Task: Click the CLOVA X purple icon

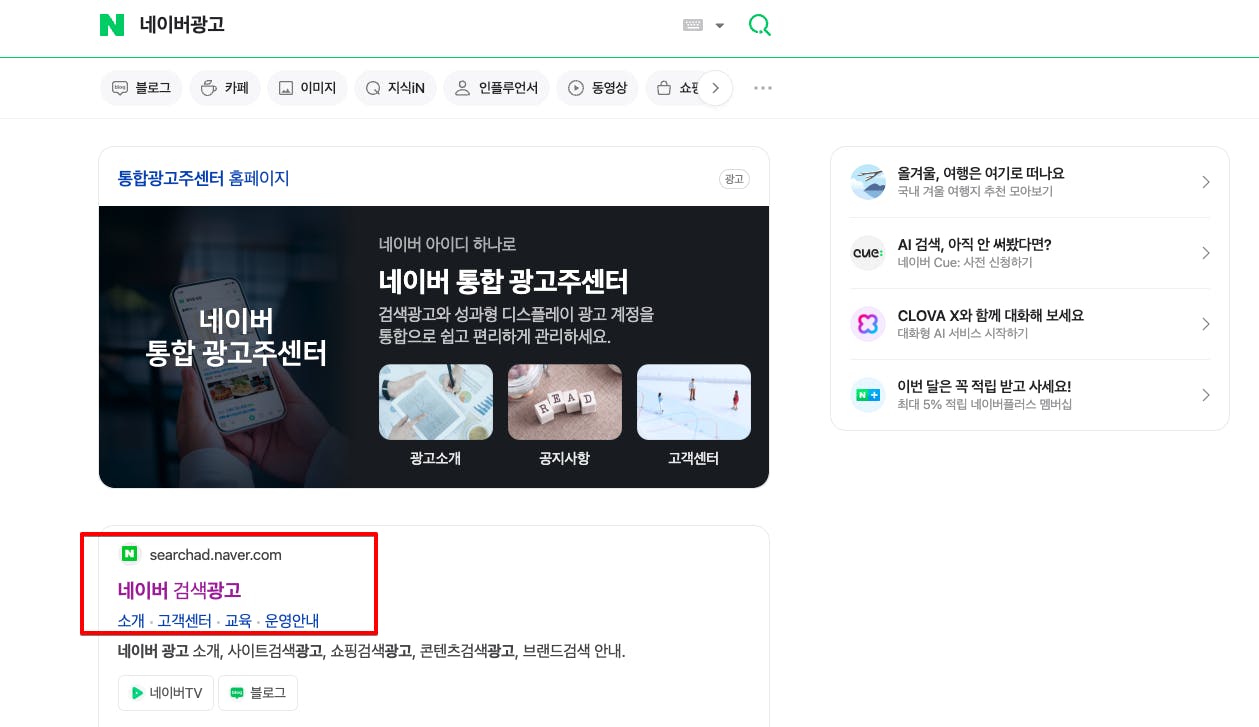Action: (x=868, y=324)
